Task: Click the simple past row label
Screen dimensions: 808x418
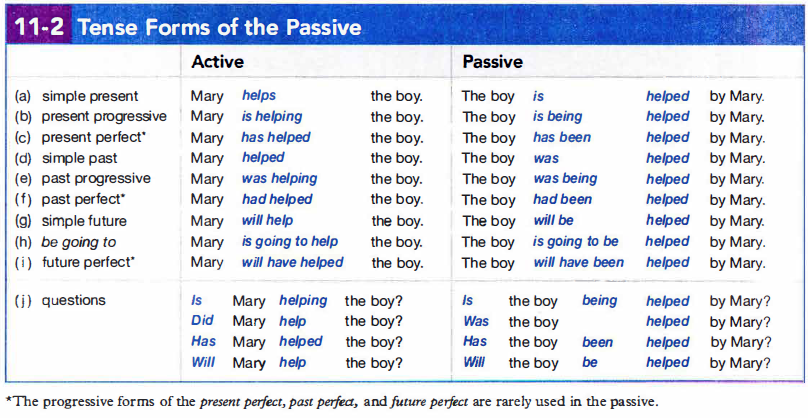Action: tap(79, 158)
